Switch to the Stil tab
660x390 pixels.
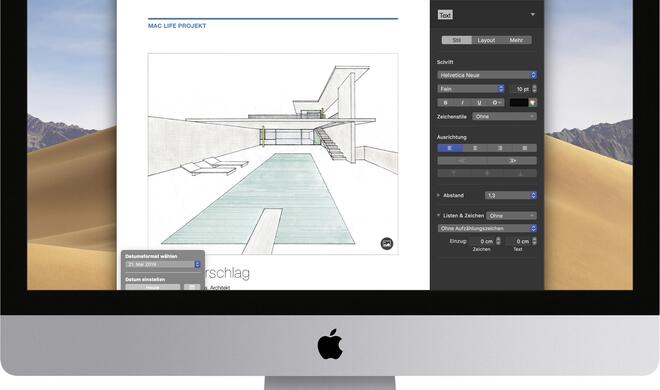pos(457,40)
